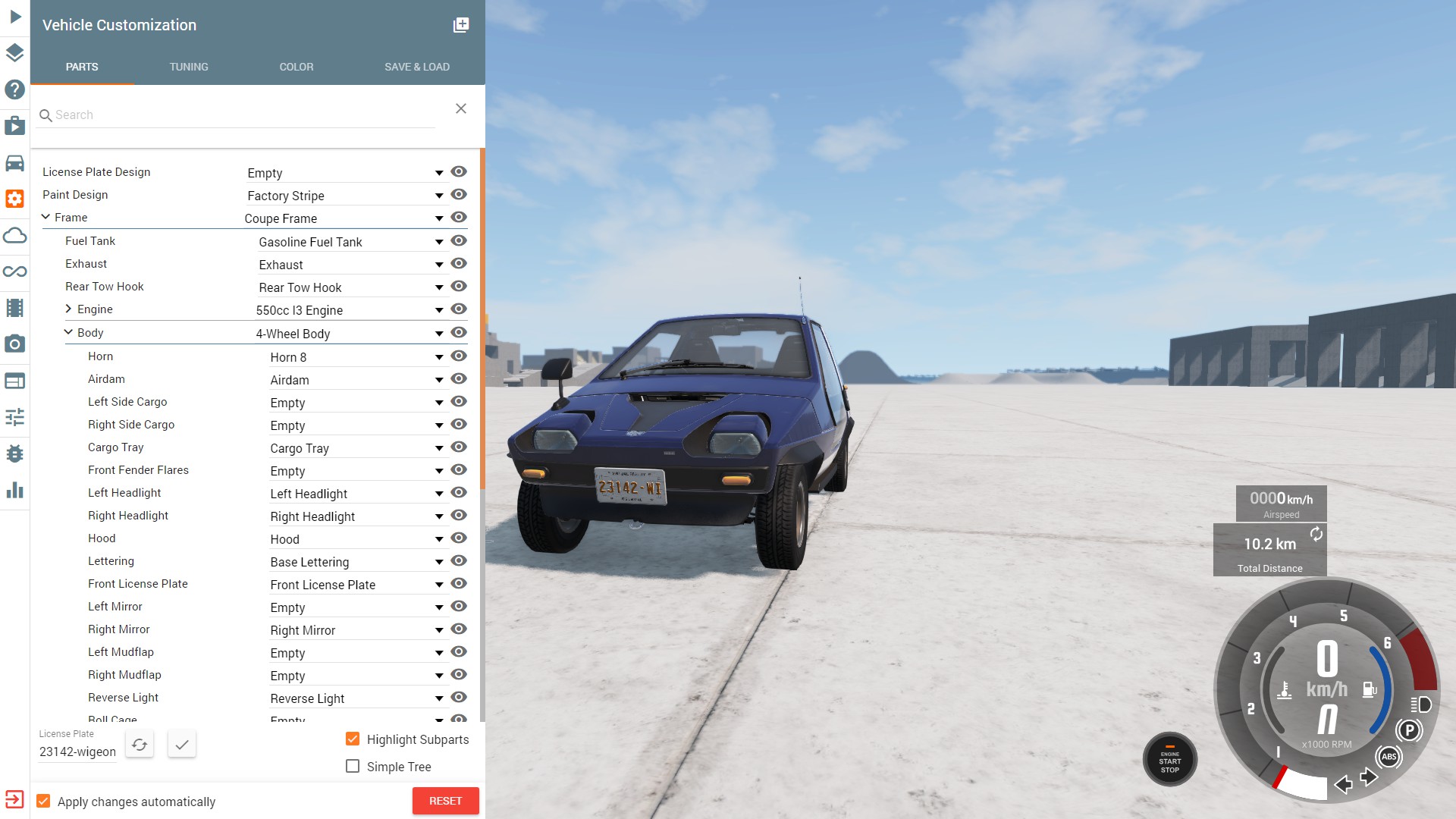The height and width of the screenshot is (819, 1456).
Task: Select the Reverse Light row label
Action: click(x=123, y=698)
